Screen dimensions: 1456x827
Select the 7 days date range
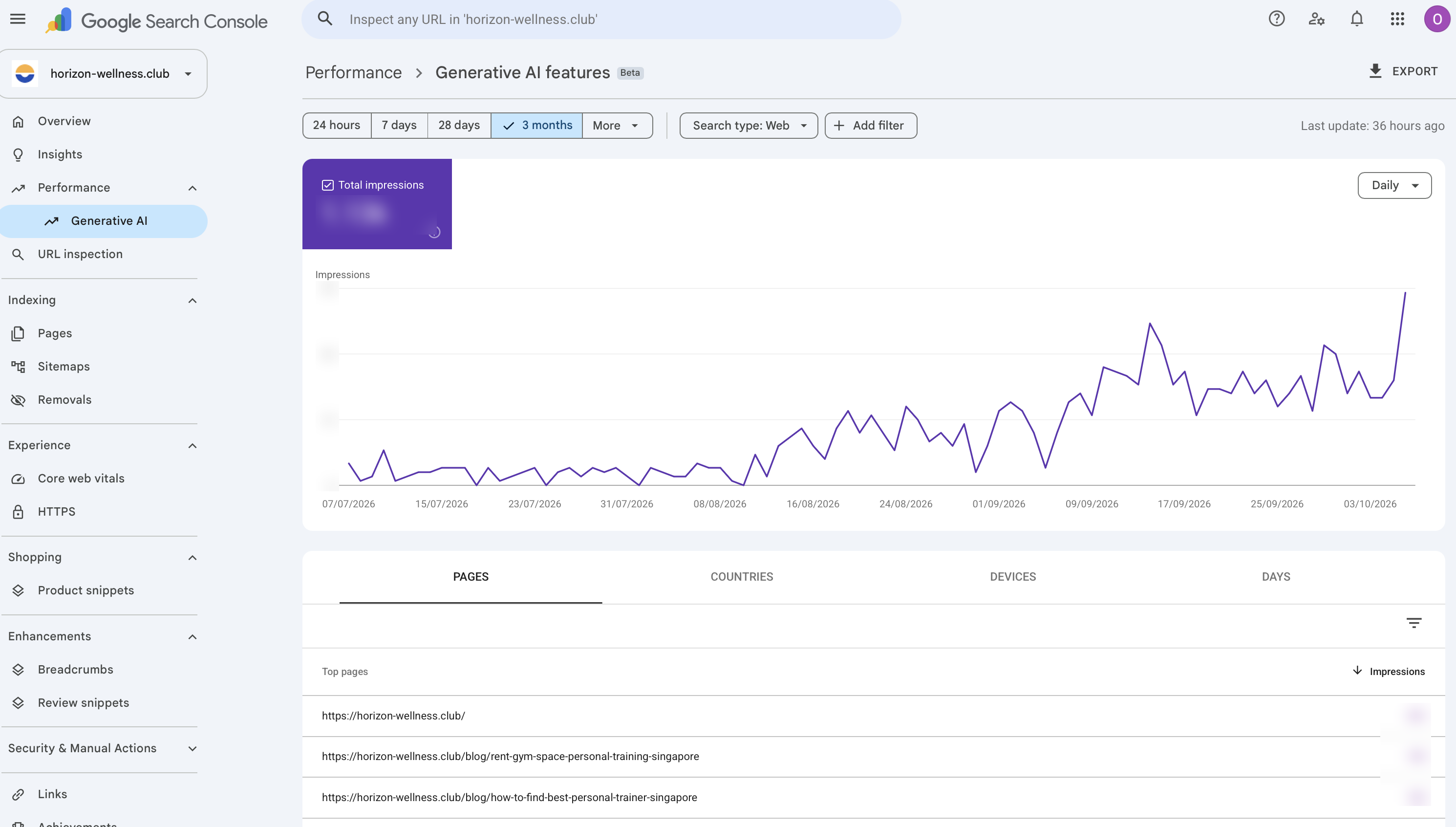[x=399, y=126]
